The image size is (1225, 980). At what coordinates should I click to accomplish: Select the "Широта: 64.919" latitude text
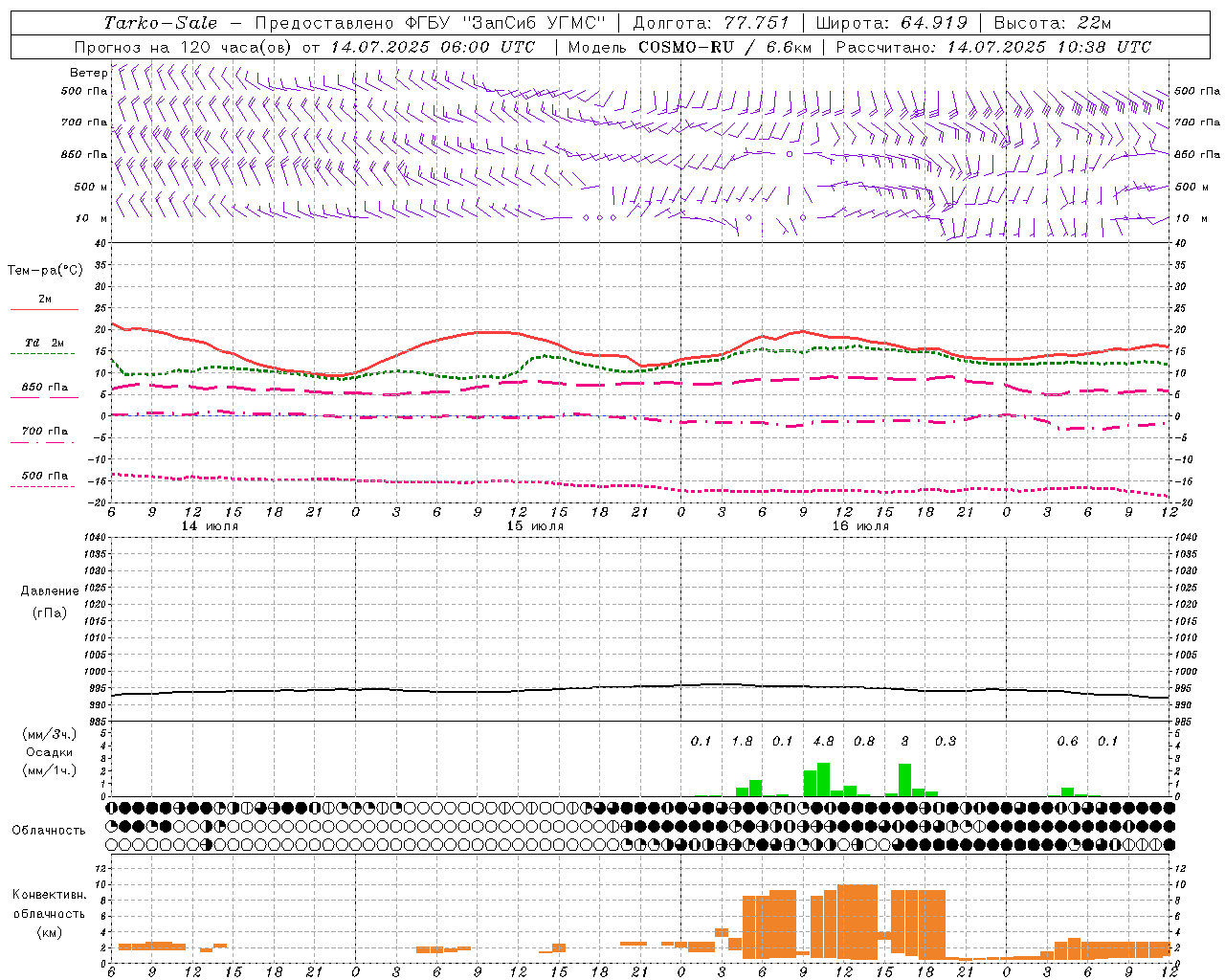coord(893,23)
